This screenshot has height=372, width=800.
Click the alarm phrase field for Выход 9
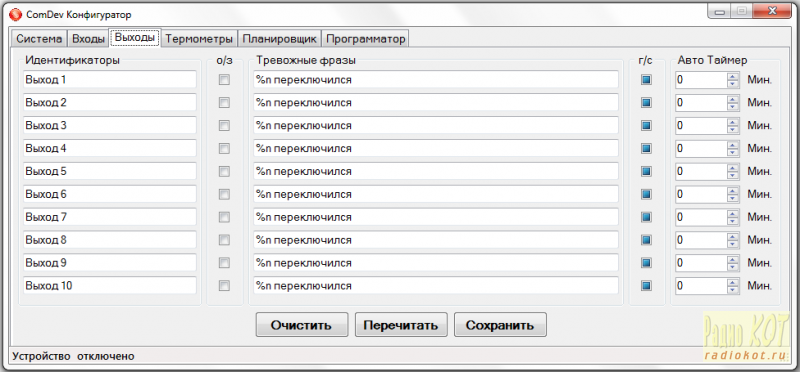pos(436,263)
